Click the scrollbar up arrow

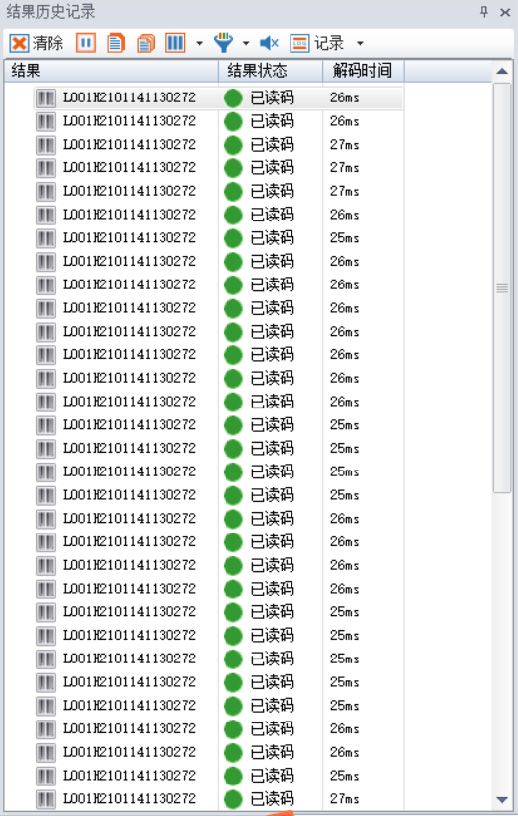[502, 71]
